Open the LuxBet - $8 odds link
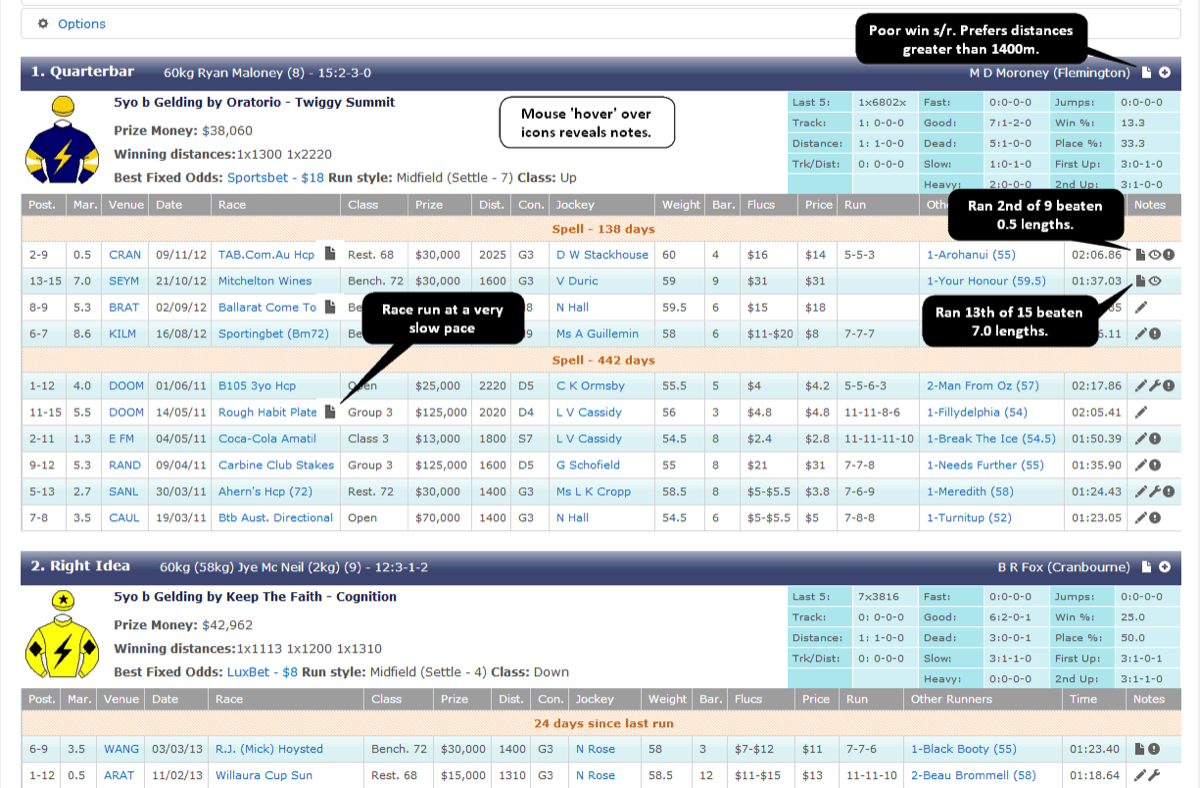 (x=262, y=673)
